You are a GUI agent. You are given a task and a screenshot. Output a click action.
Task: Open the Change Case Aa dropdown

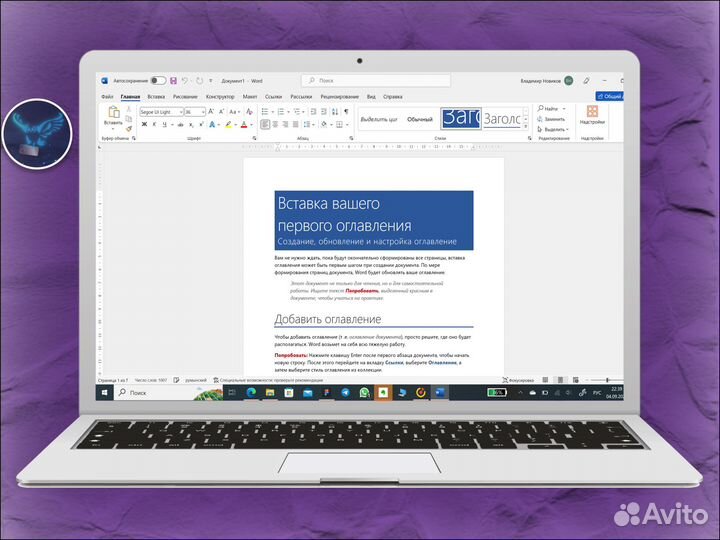235,112
